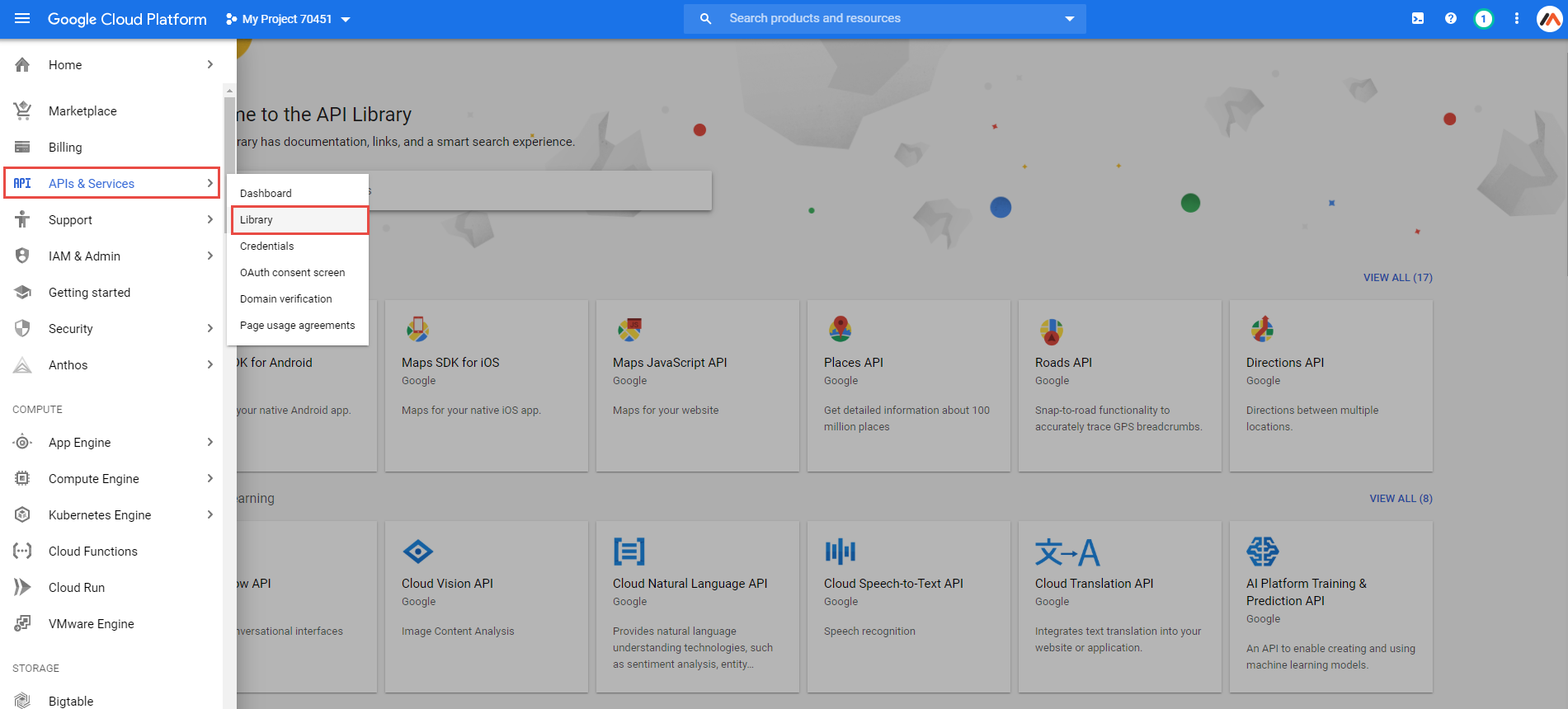Click the Search products and resources field

click(885, 18)
